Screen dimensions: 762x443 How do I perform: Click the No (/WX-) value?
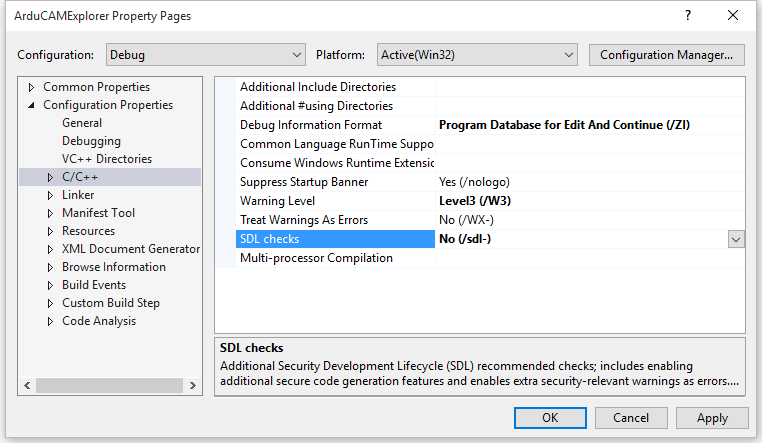466,220
